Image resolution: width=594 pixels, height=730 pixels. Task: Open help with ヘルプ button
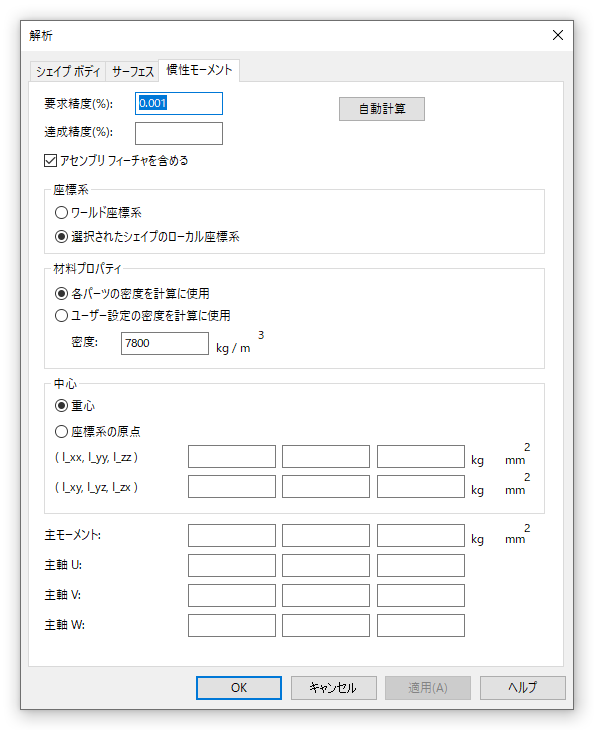tap(523, 688)
